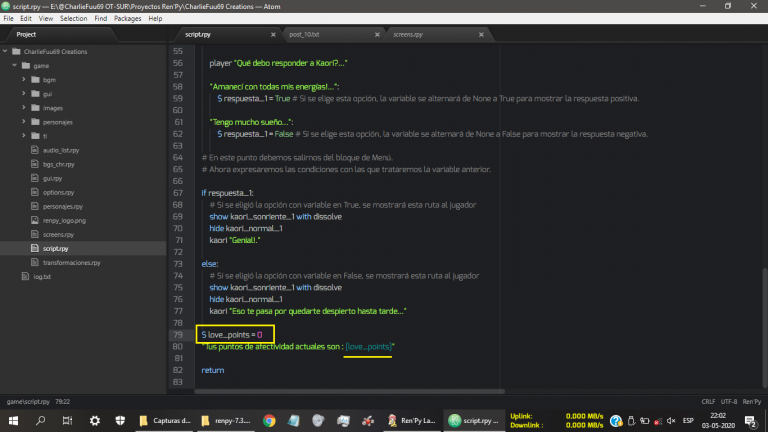Click the CRLF line ending selector
Viewport: 768px width, 432px height.
681,400
